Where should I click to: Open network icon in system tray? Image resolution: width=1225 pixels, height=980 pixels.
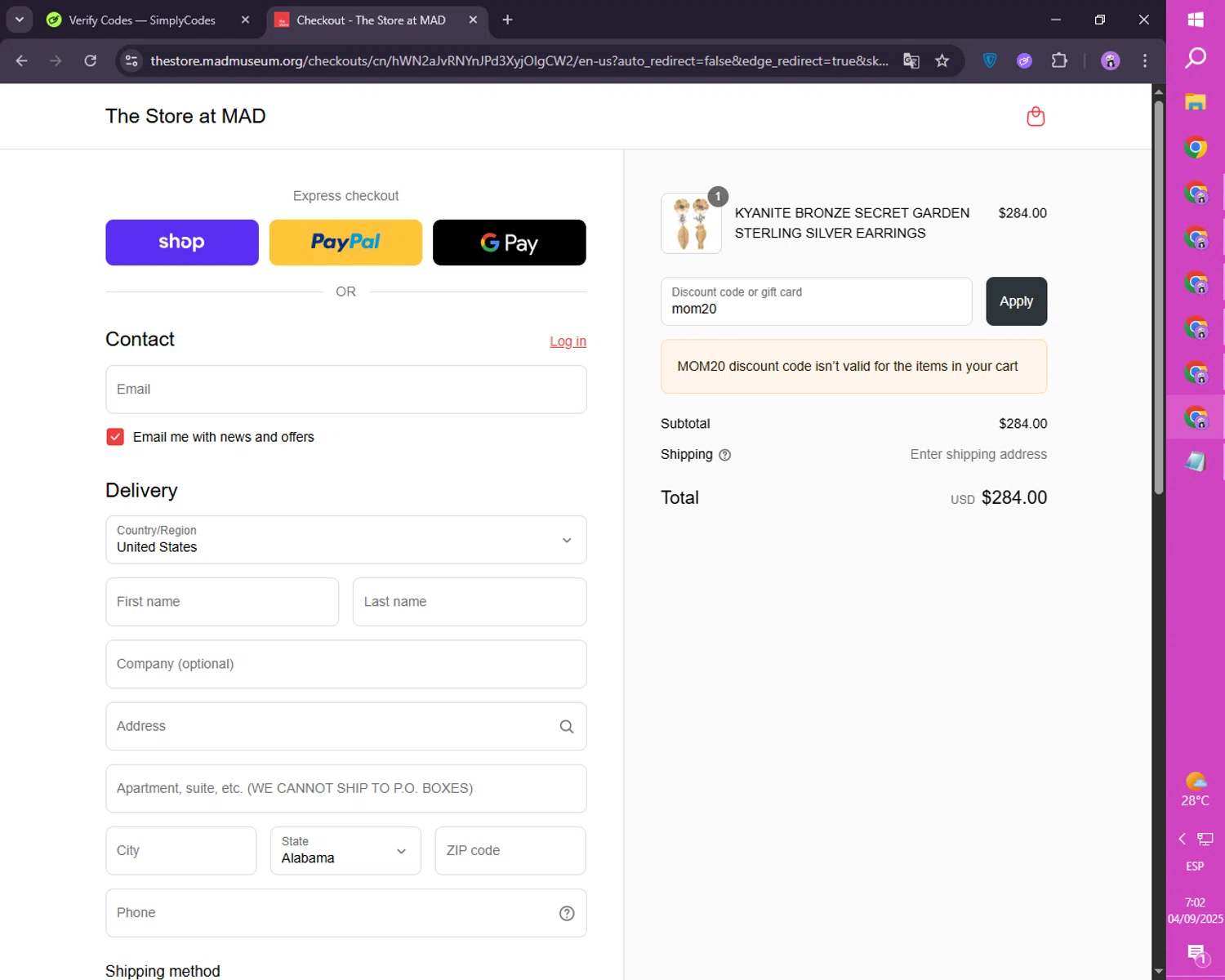pos(1205,839)
